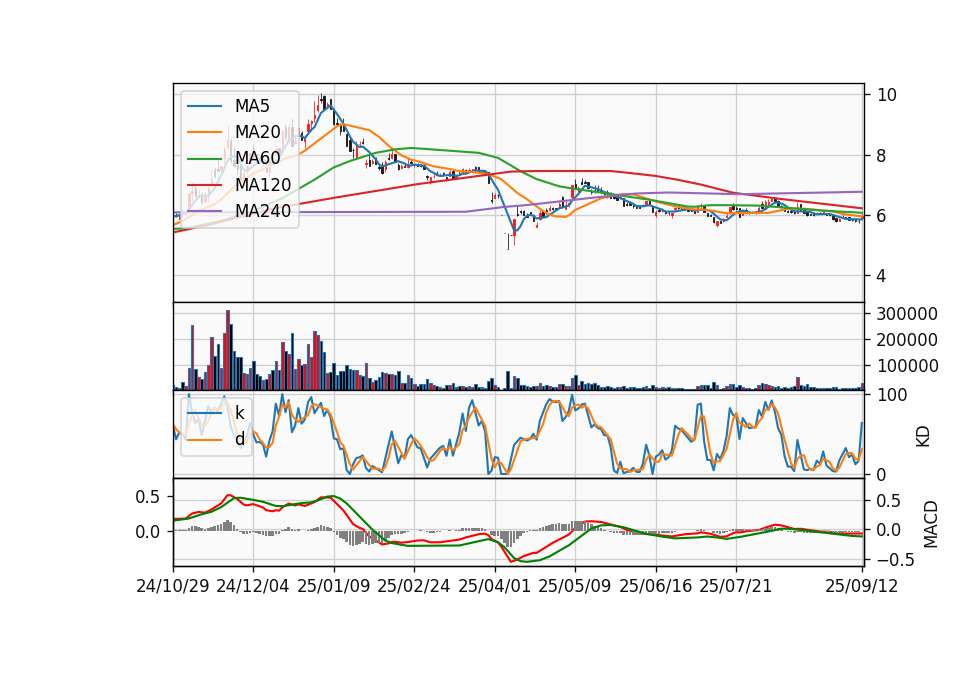Click the volume axis value 300000
This screenshot has height=690, width=960.
(x=907, y=314)
